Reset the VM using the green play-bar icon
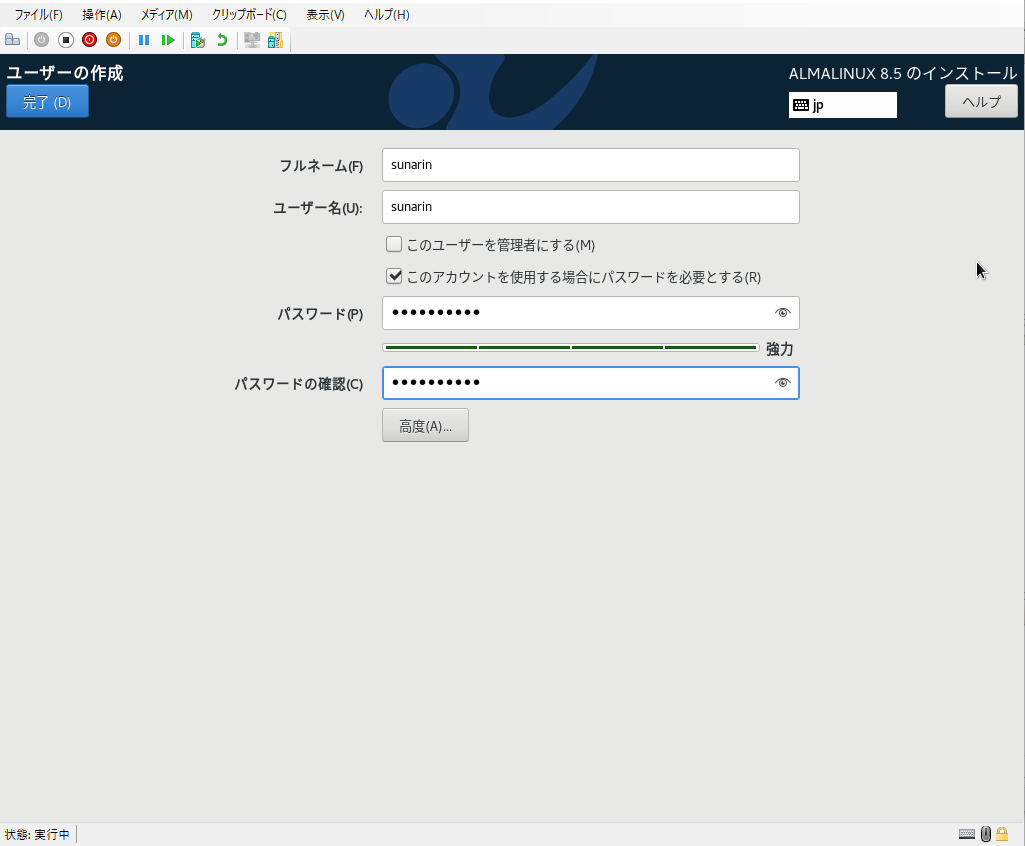Image resolution: width=1025 pixels, height=846 pixels. pyautogui.click(x=168, y=40)
